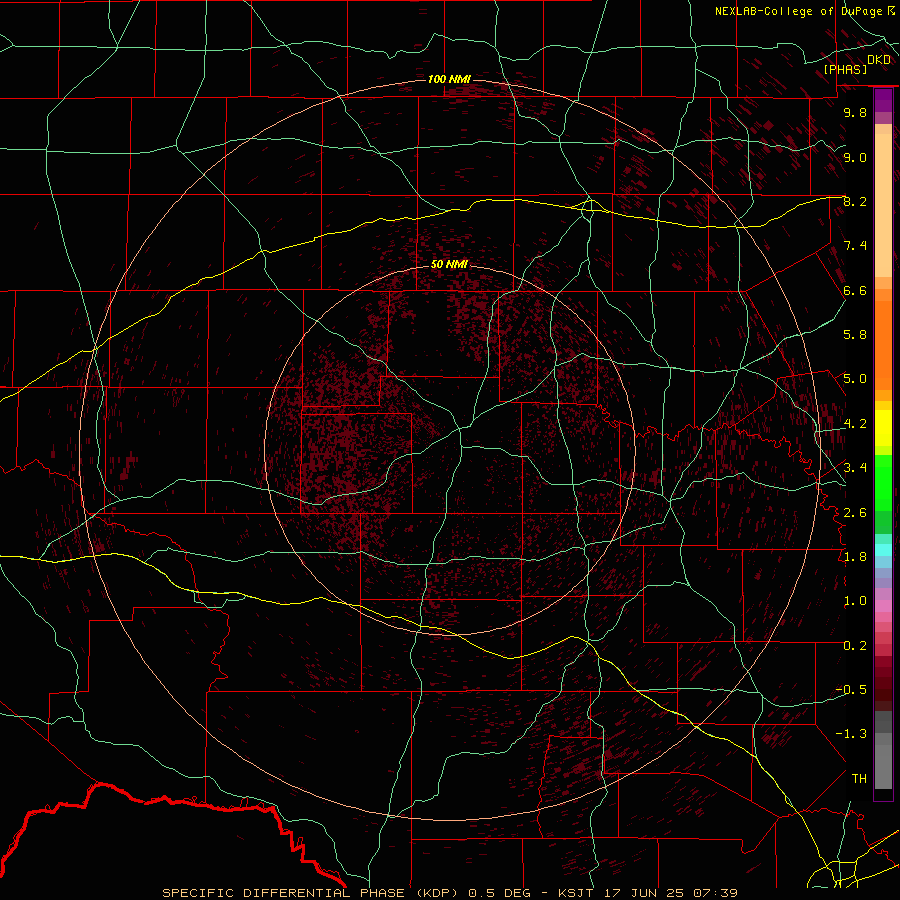
Task: Click the TH threshold label
Action: pos(859,779)
